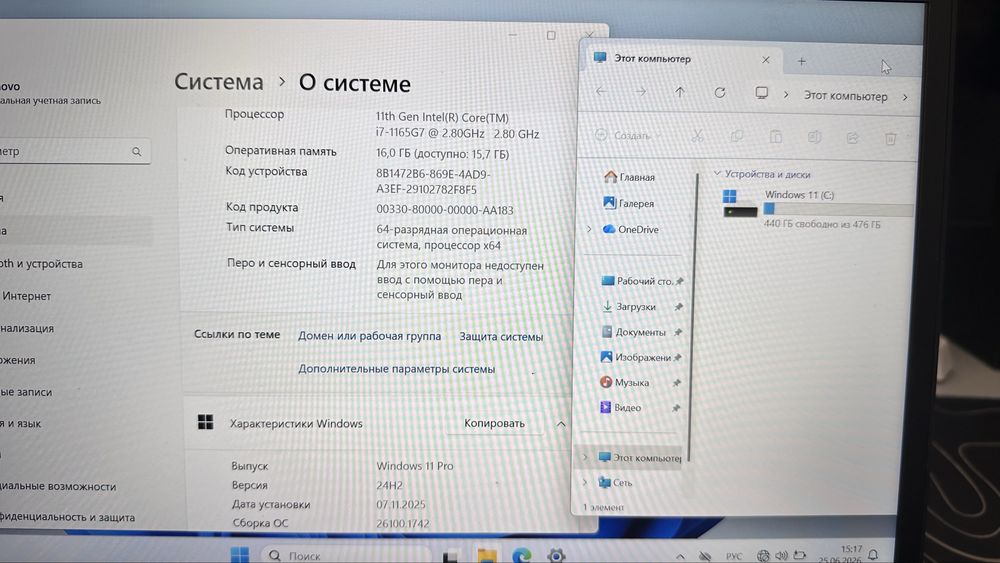
Task: Open File Explorer from taskbar
Action: (x=487, y=555)
